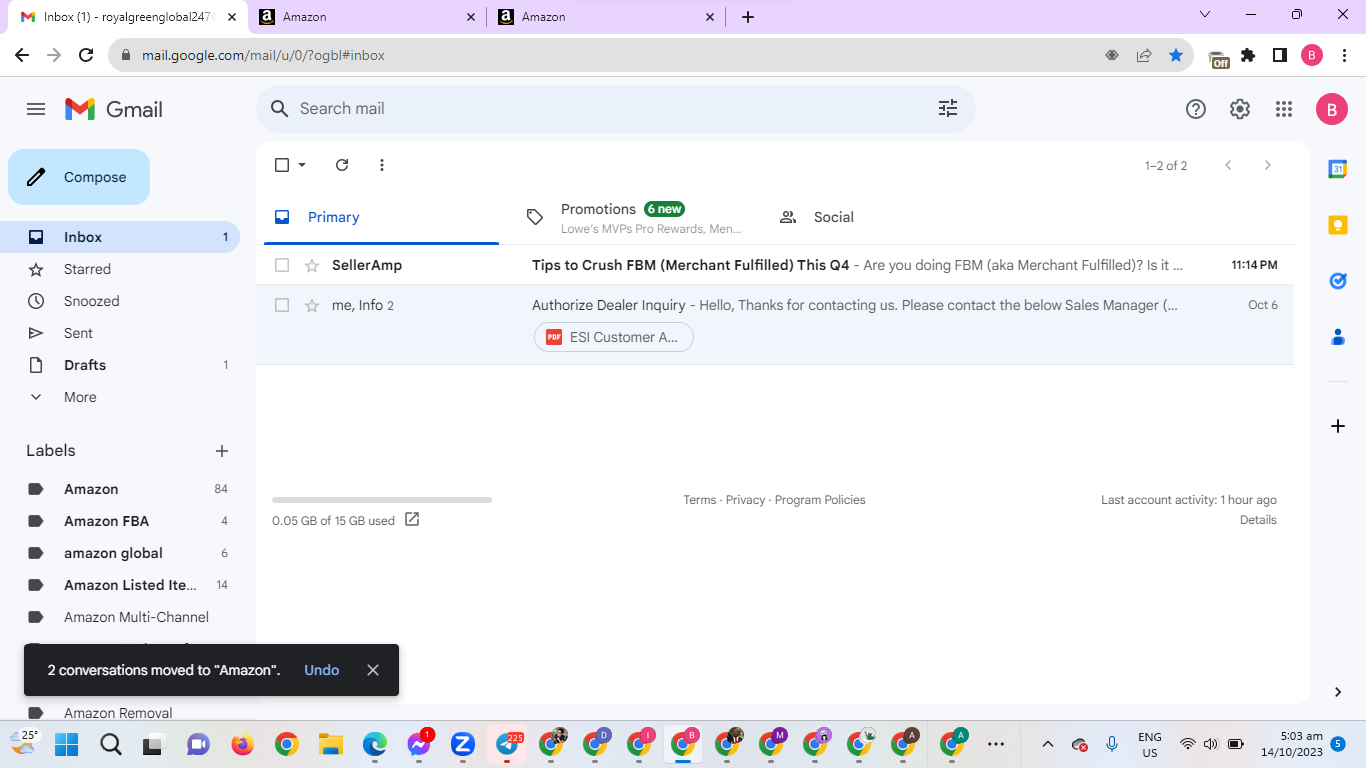Show search options filter icon
This screenshot has width=1366, height=768.
pos(948,109)
